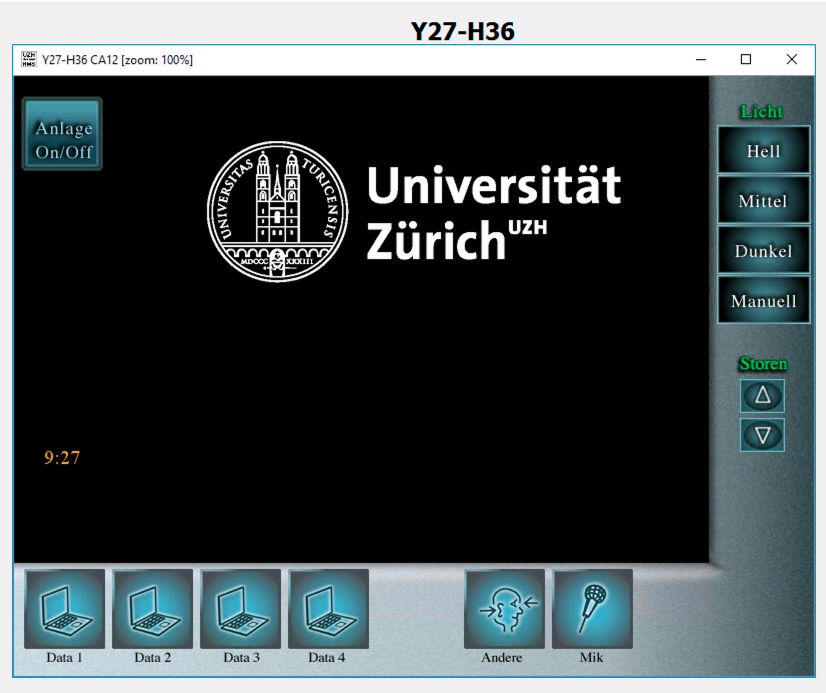Viewport: 826px width, 693px height.
Task: Dim the lights with Dunkel
Action: coord(763,251)
